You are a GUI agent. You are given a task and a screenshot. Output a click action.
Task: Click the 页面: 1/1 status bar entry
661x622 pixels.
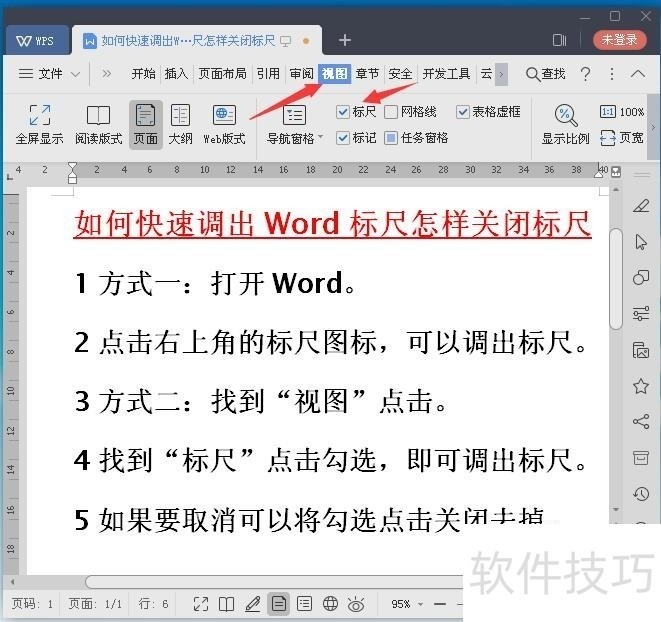pos(95,604)
